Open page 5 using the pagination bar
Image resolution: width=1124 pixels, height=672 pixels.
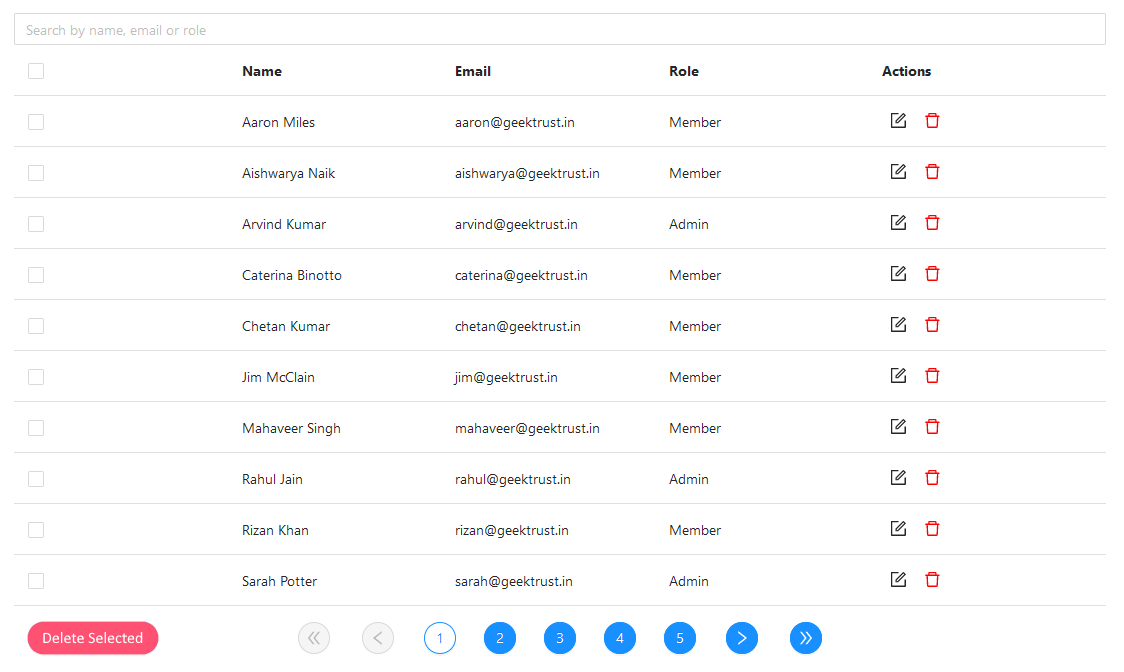pyautogui.click(x=680, y=637)
